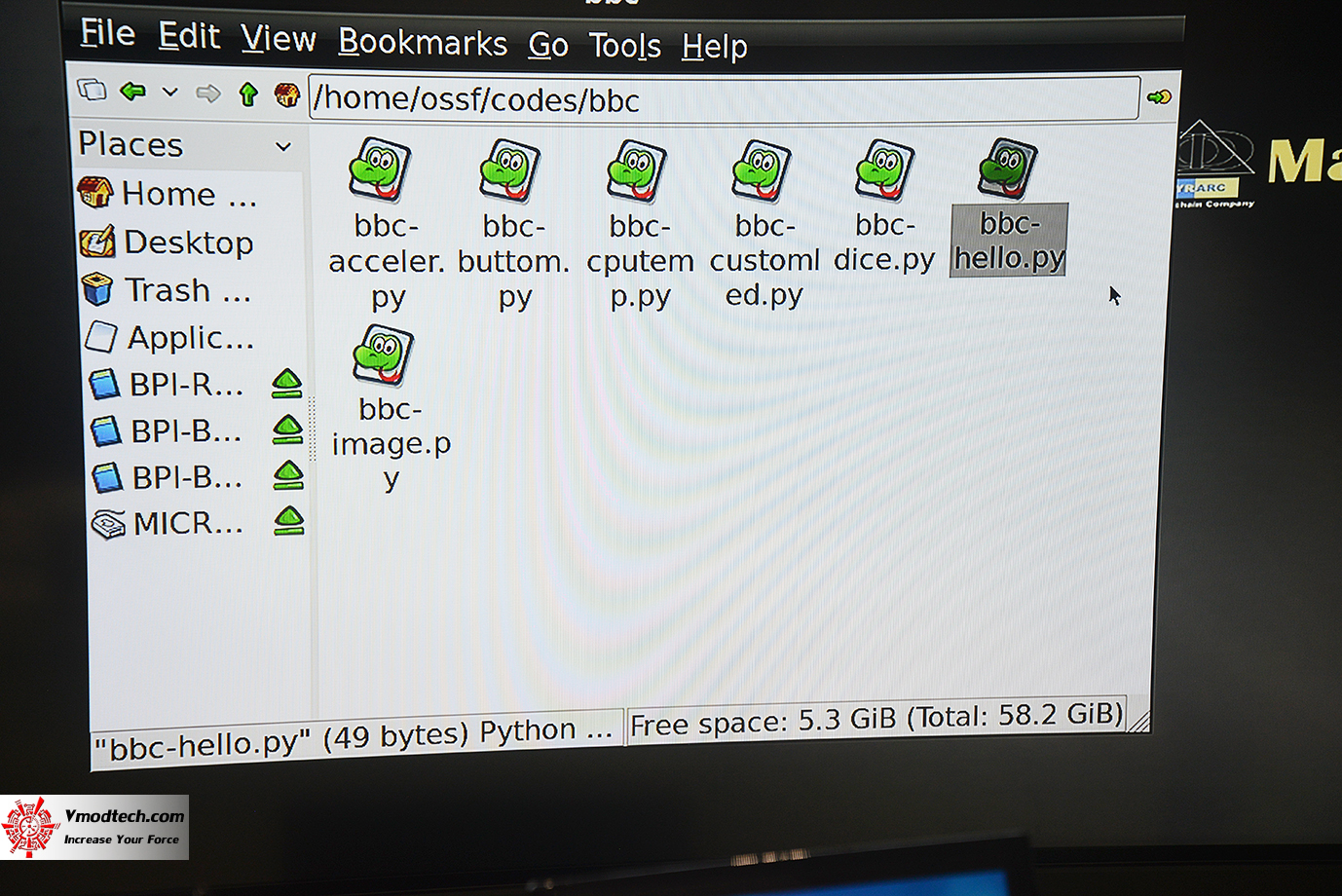Open a new tab via toolbar icon
Screen dimensions: 1342x896
pyautogui.click(x=92, y=91)
